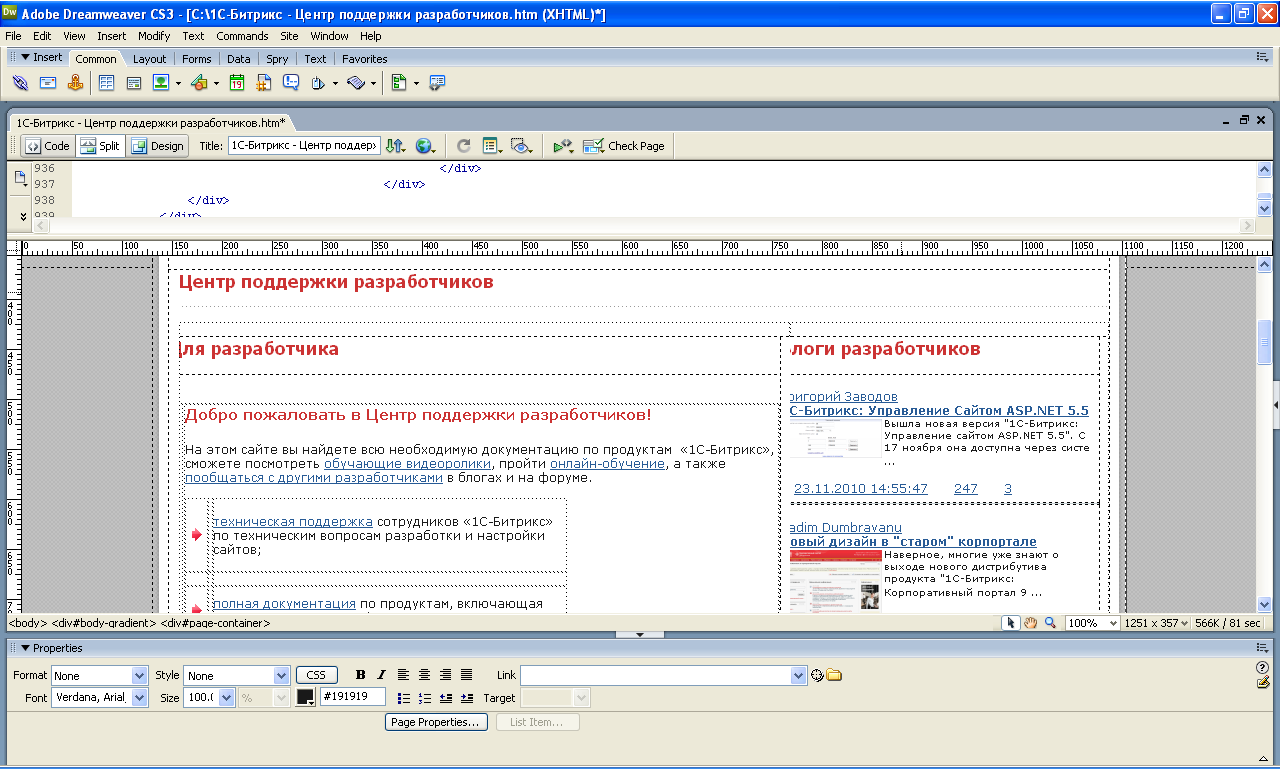Insert an Image
This screenshot has height=769, width=1280.
coord(160,83)
